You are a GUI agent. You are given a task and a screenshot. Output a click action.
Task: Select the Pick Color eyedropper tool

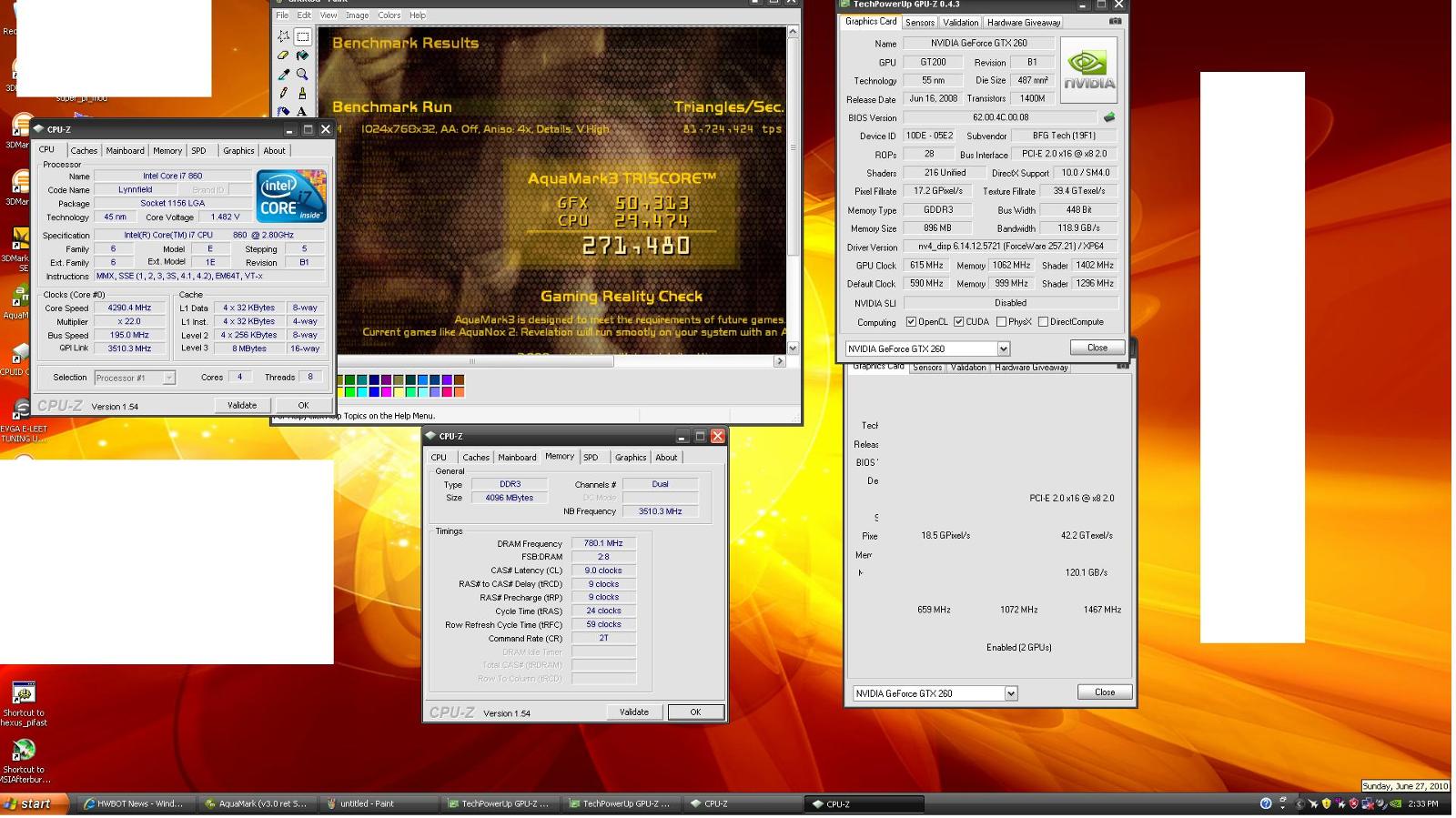point(284,75)
